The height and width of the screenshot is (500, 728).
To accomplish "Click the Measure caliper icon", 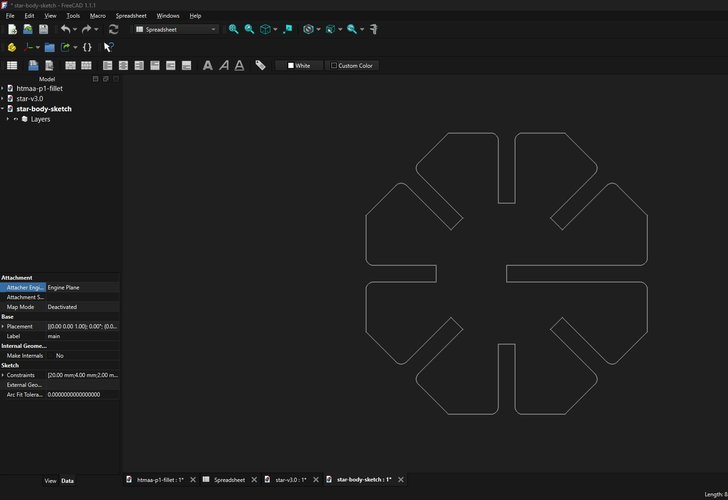I will coord(374,29).
